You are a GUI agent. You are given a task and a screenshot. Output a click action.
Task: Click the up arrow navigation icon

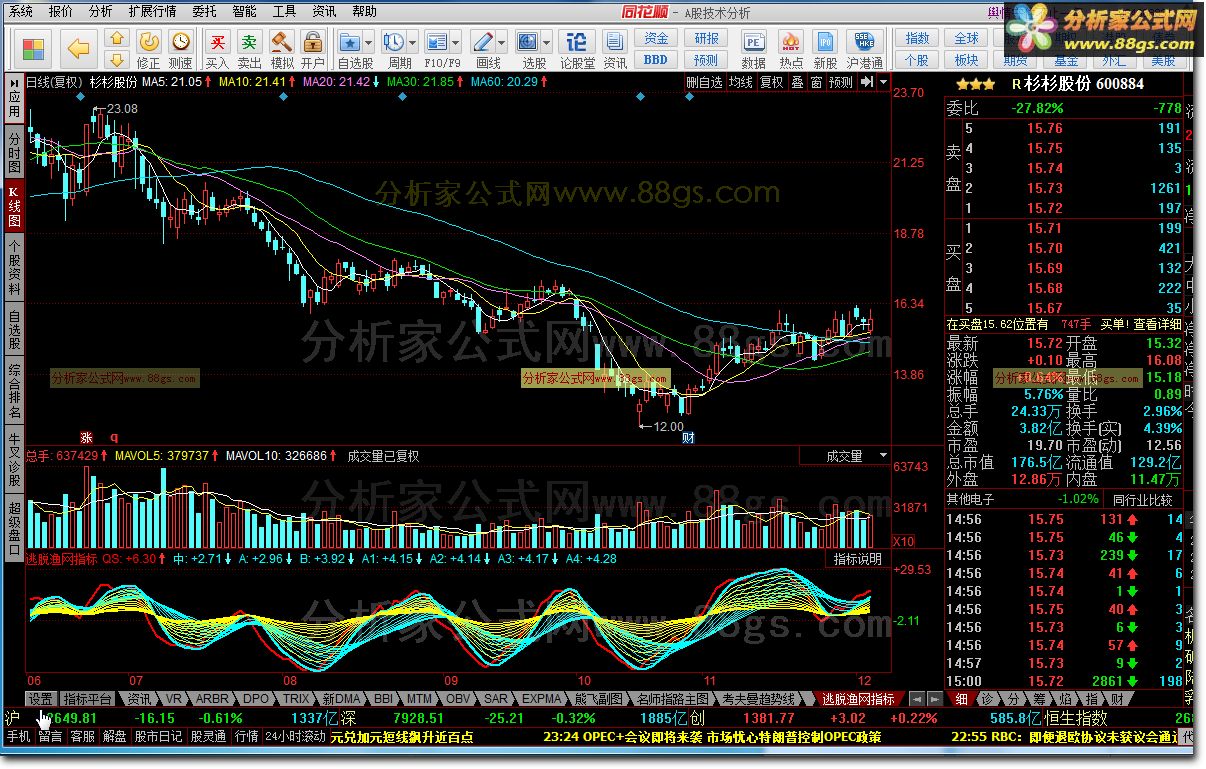pos(117,39)
